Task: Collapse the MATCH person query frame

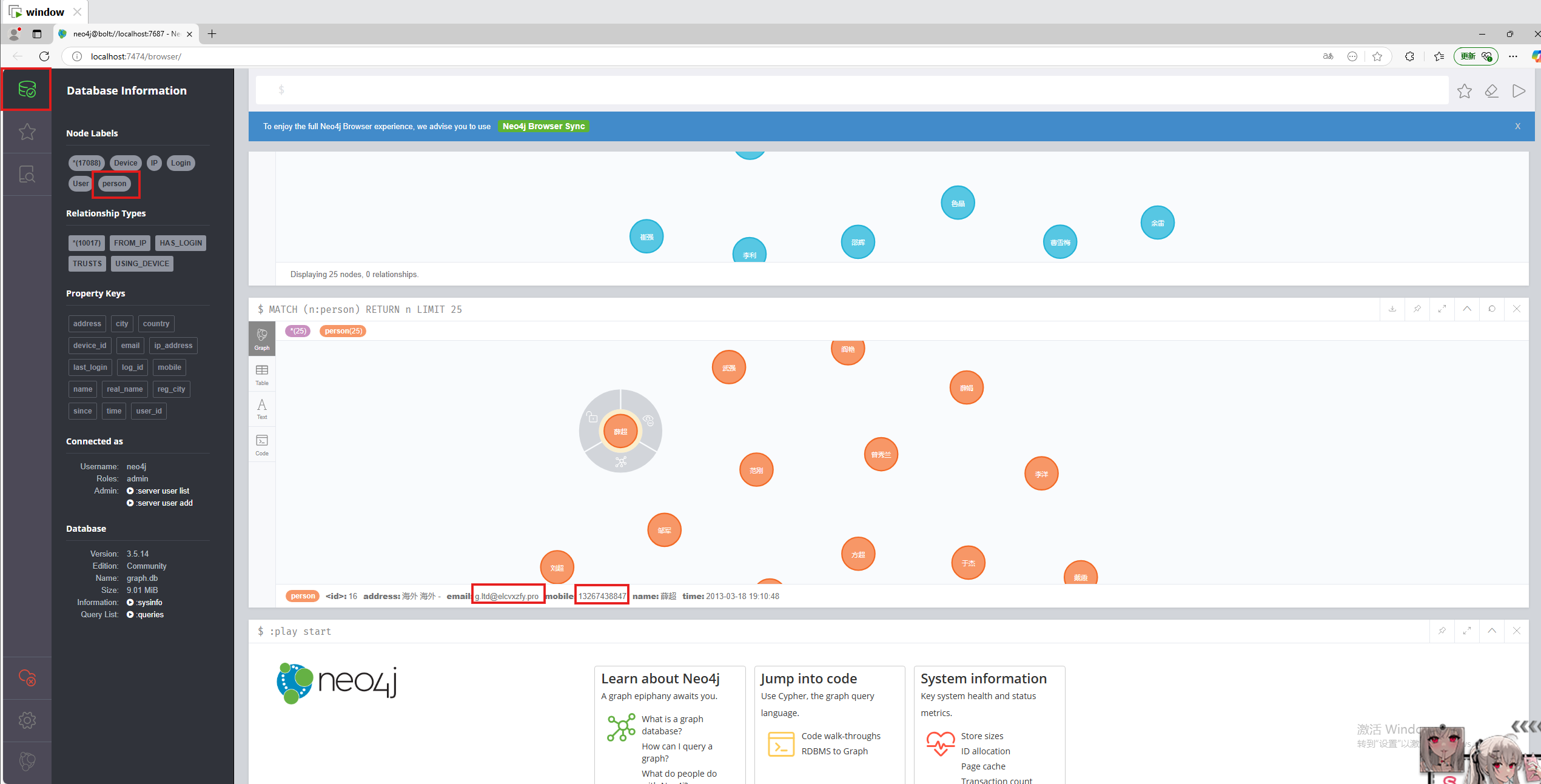Action: pyautogui.click(x=1467, y=309)
